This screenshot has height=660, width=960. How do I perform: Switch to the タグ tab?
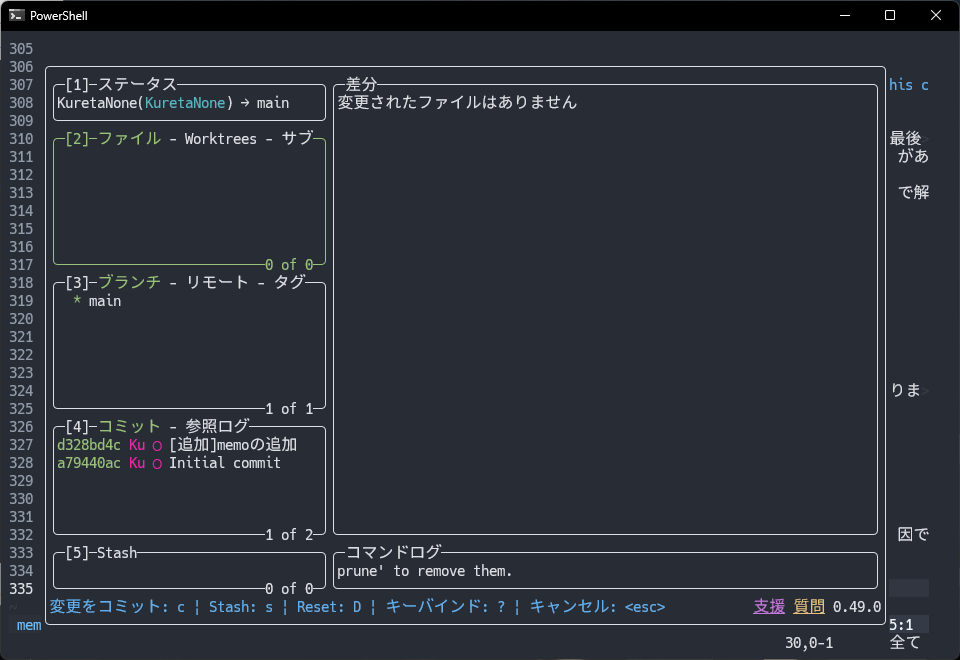289,283
